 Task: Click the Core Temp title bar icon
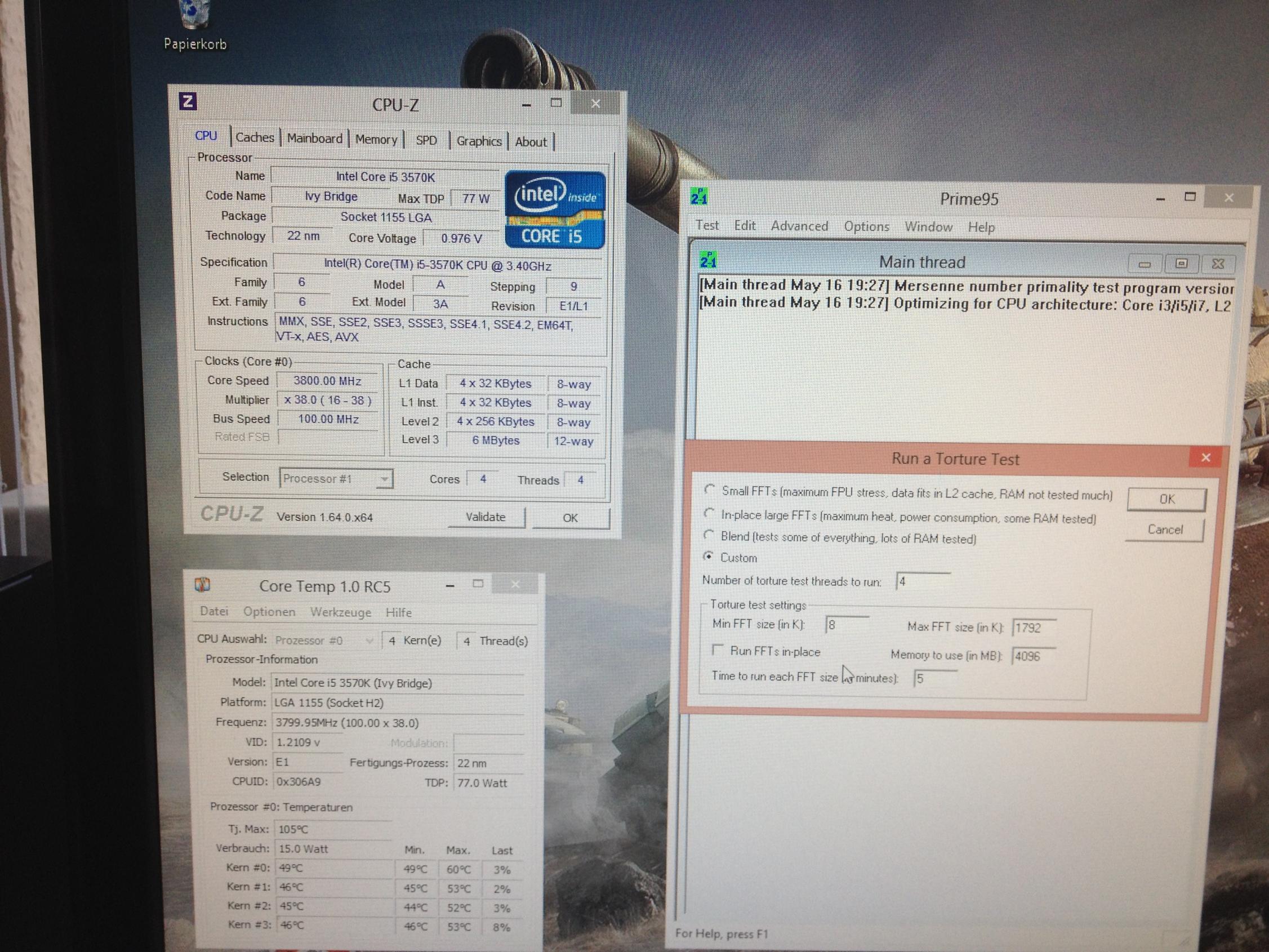pyautogui.click(x=203, y=585)
